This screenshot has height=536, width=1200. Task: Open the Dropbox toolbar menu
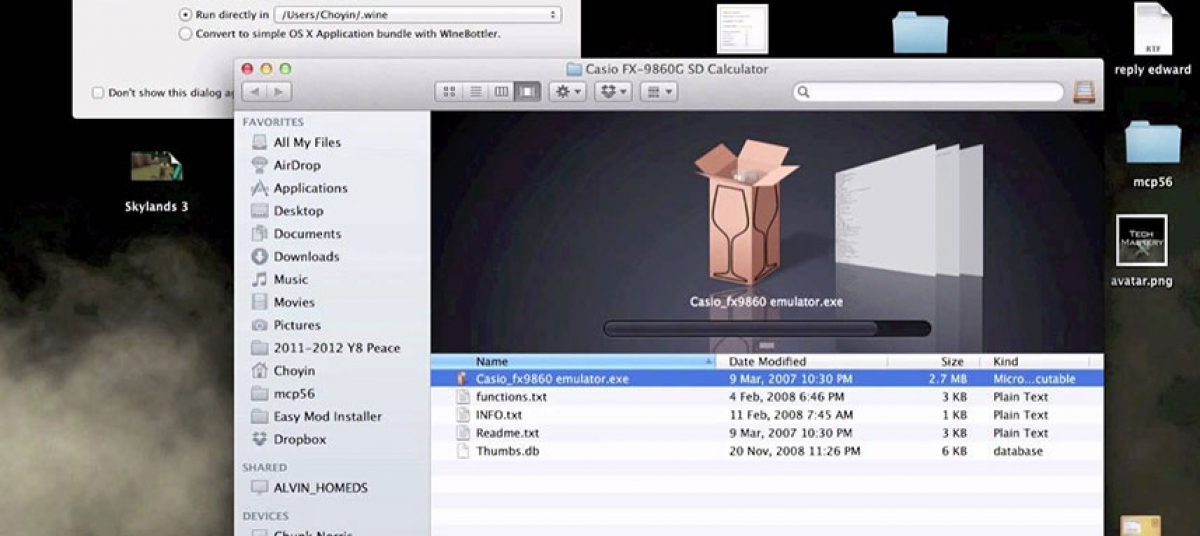point(612,91)
